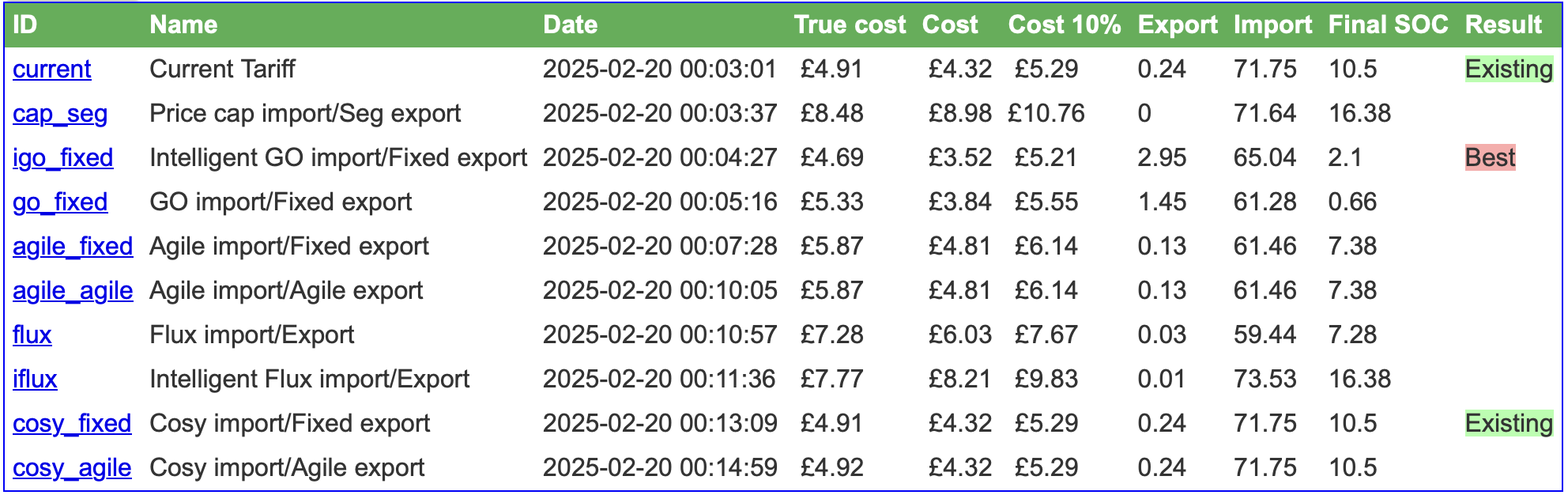Click the flux link

click(x=32, y=335)
